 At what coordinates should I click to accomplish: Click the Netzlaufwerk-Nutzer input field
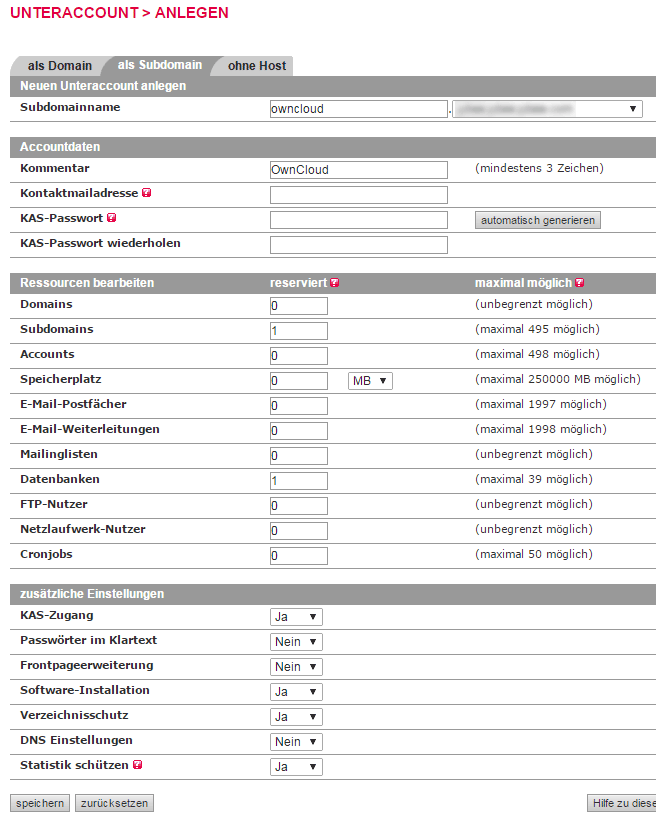299,531
